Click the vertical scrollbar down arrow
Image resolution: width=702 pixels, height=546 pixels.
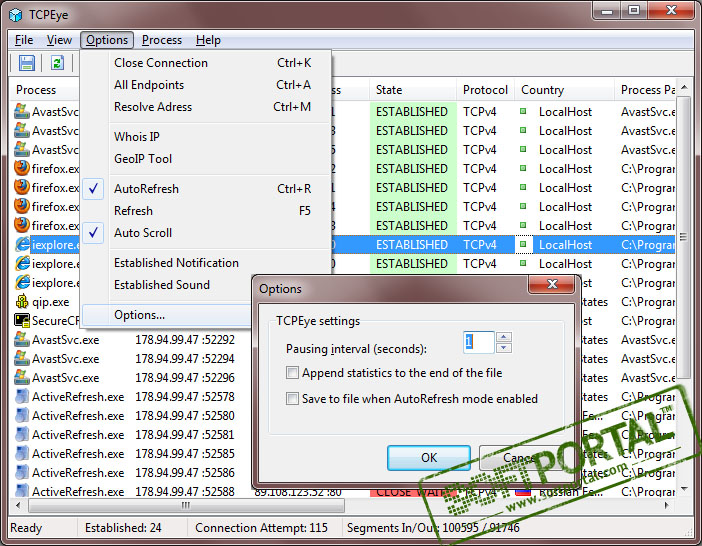coord(684,490)
